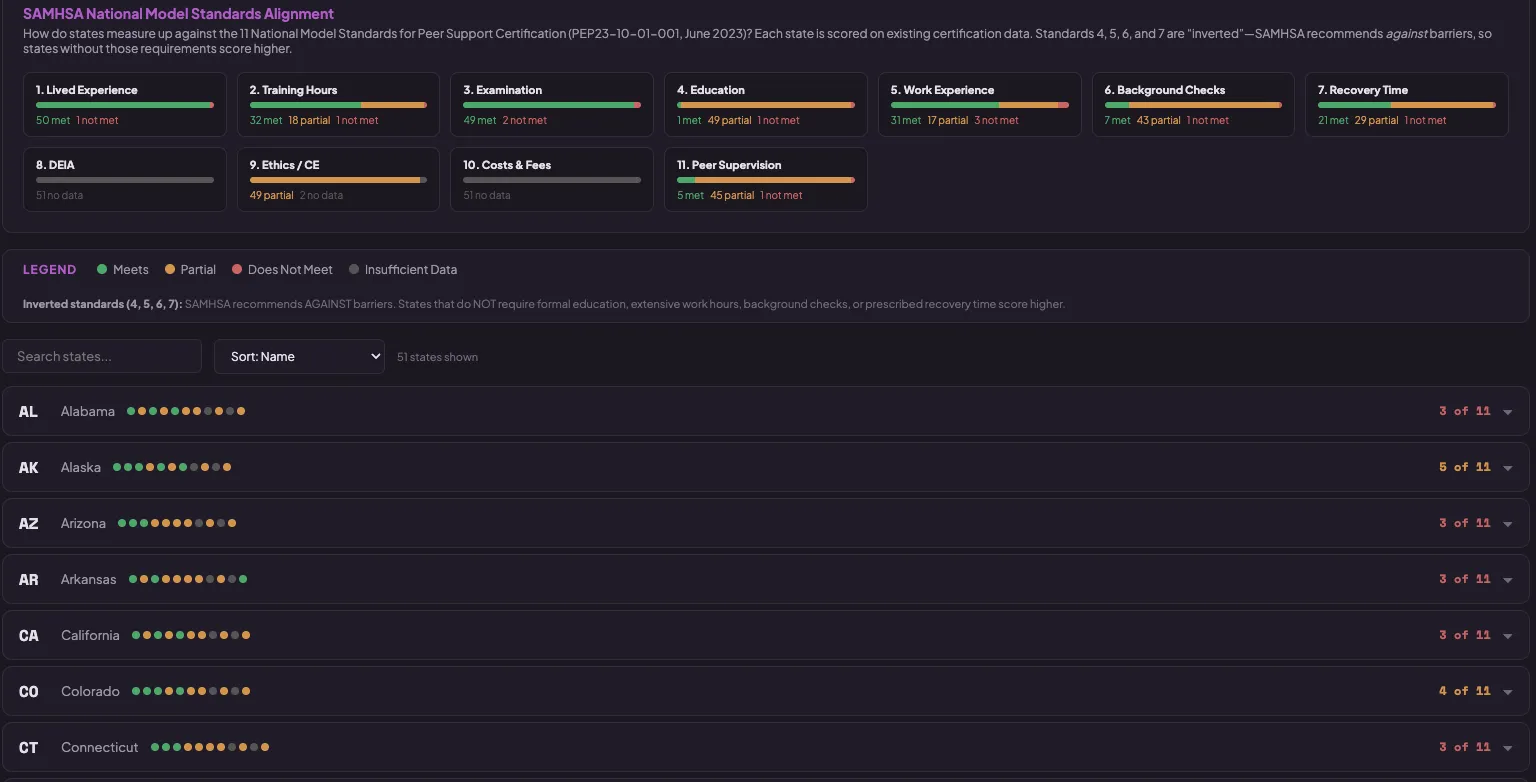1536x782 pixels.
Task: Select the 4. Education card
Action: [765, 104]
